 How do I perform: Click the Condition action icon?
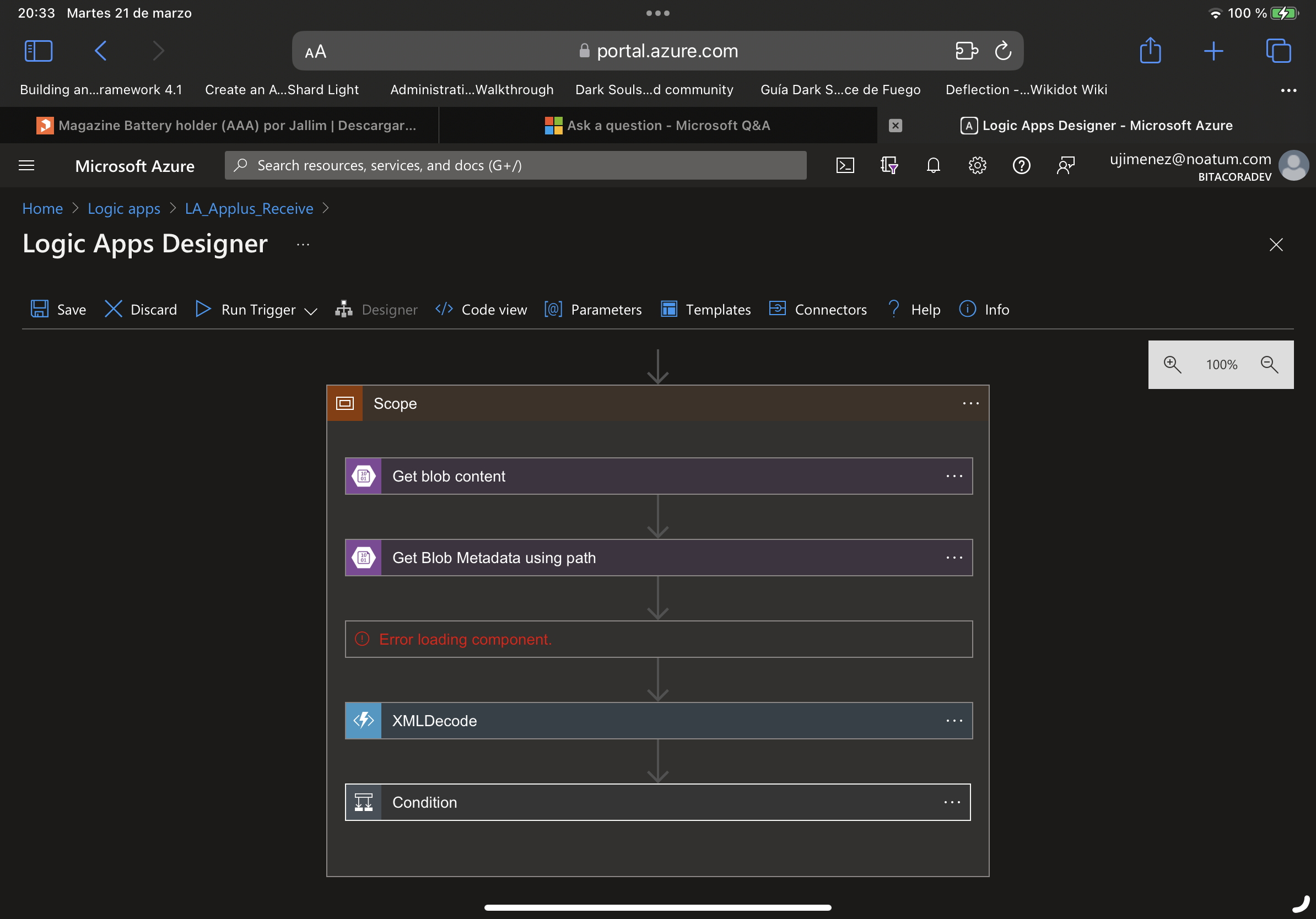pos(363,802)
